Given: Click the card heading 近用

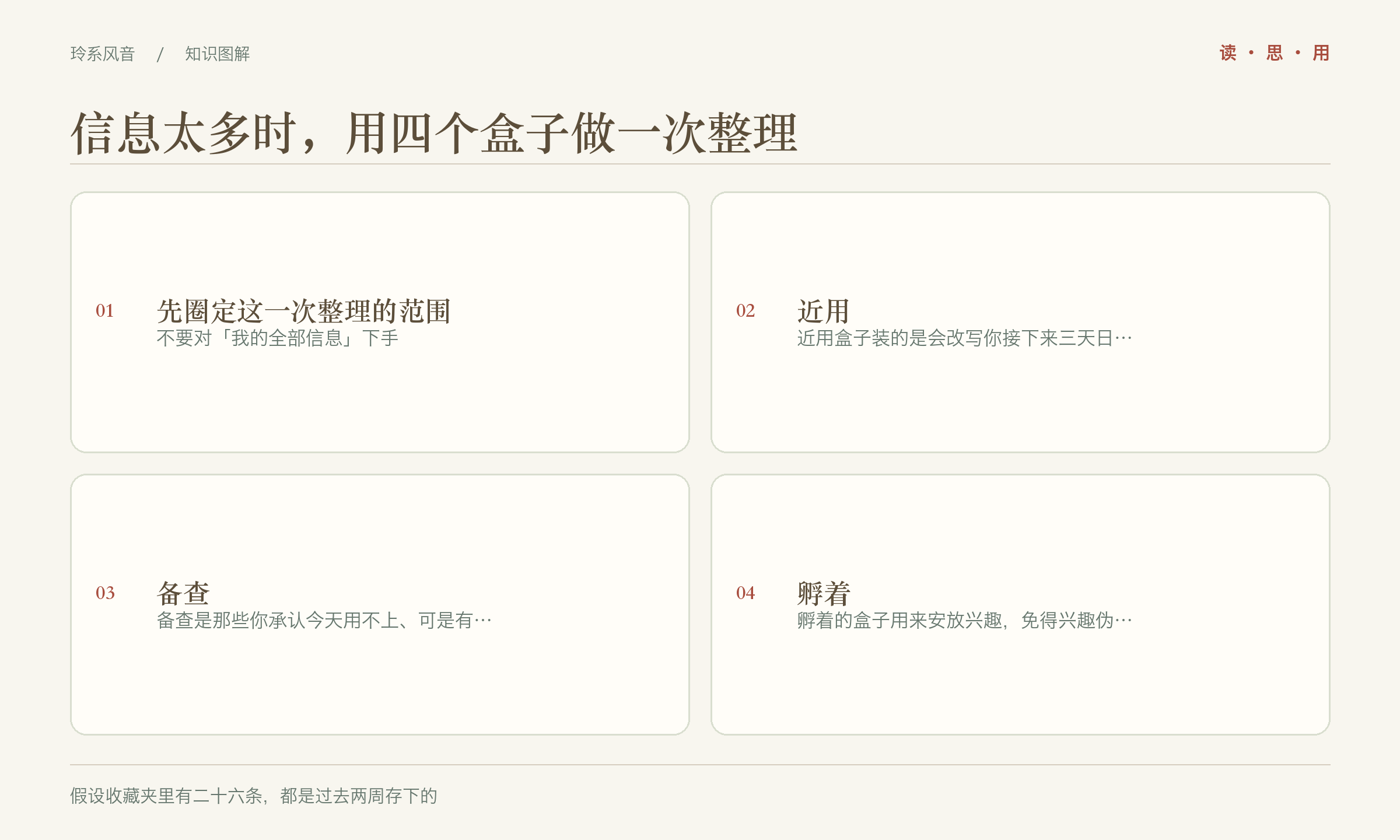Looking at the screenshot, I should (x=824, y=311).
